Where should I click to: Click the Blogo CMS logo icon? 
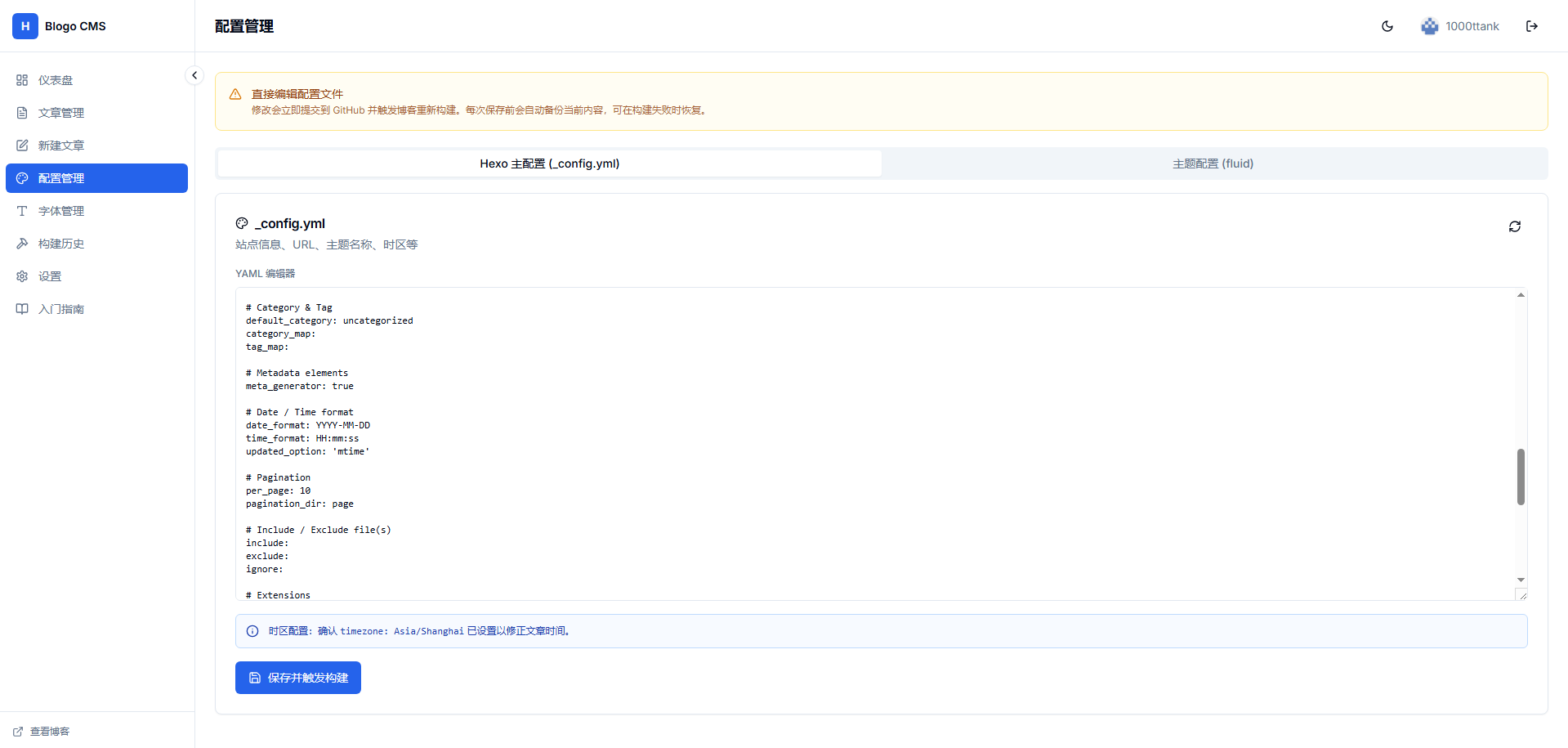click(x=25, y=26)
